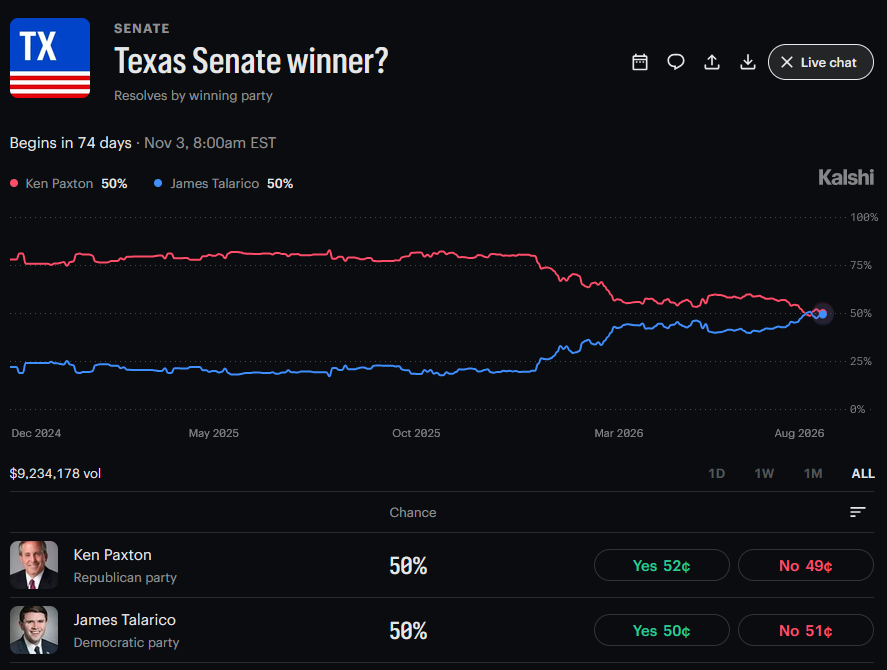Click the chart's current endpoint marker

[823, 313]
